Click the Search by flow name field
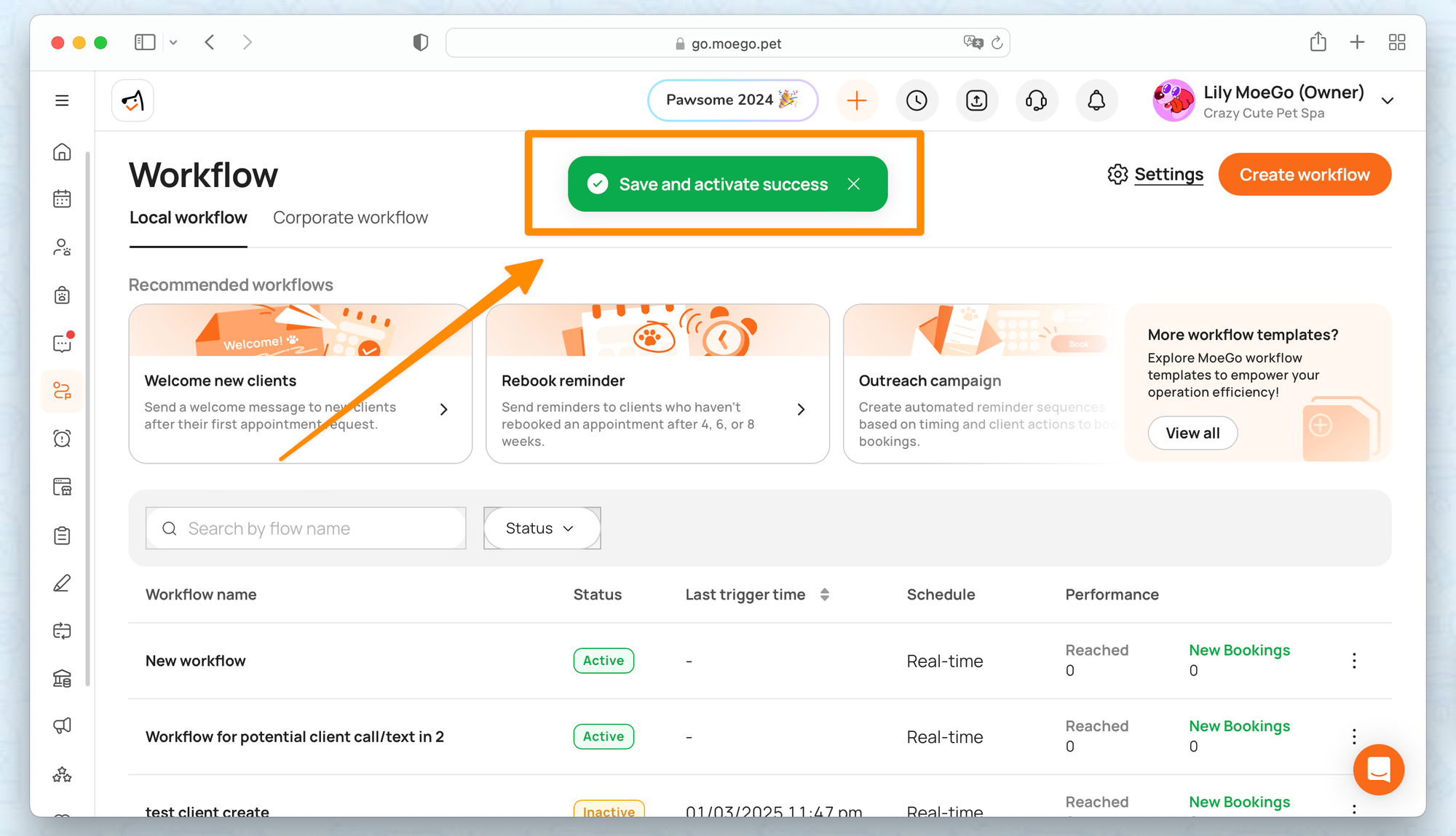 [x=306, y=528]
